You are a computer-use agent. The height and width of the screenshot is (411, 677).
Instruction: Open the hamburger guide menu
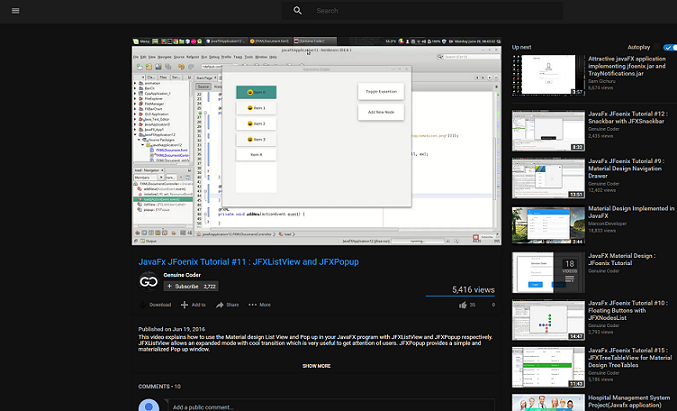pos(16,11)
